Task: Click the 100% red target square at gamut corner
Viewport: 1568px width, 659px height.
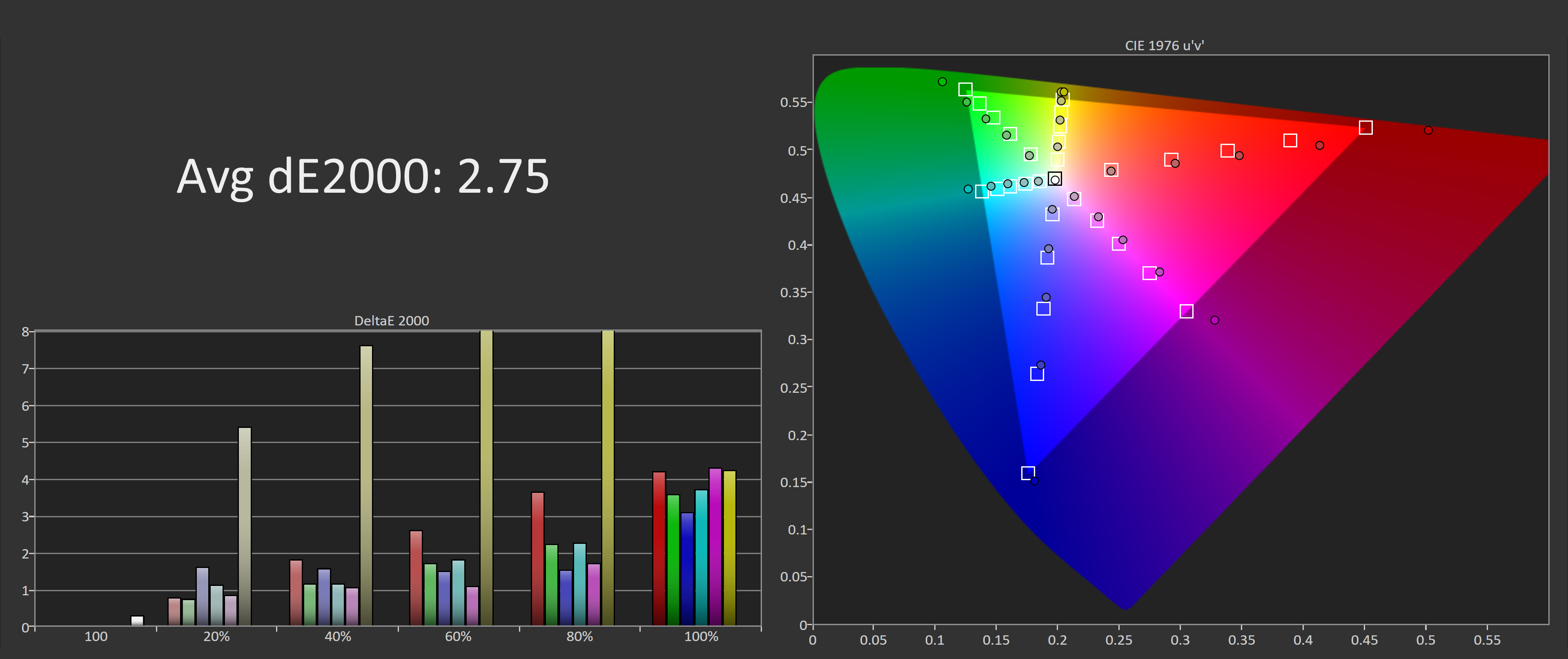Action: point(1365,128)
